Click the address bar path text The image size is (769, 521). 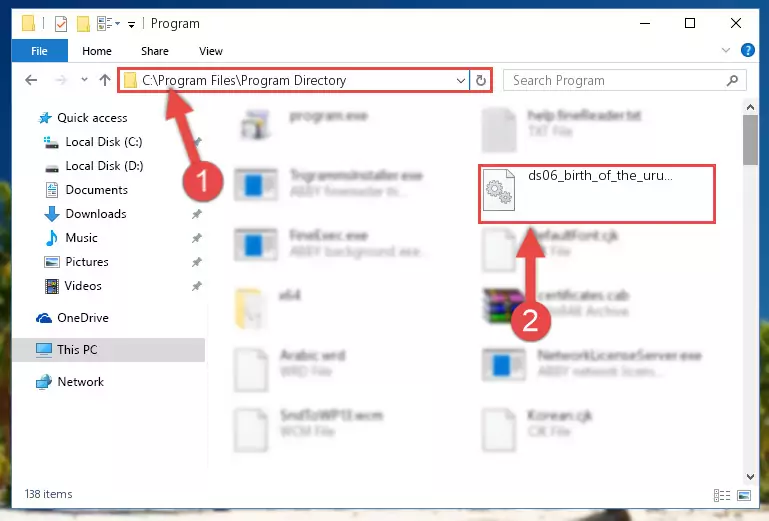click(244, 80)
